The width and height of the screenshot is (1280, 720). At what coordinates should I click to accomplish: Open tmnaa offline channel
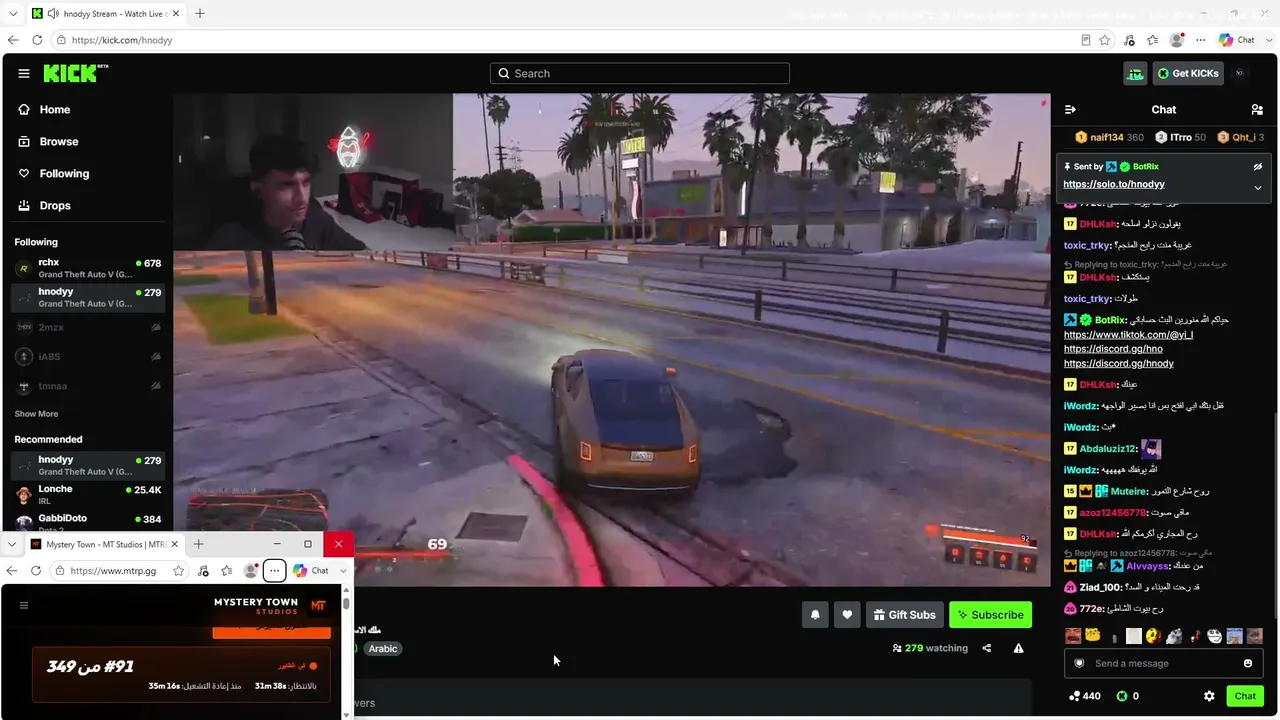tap(87, 386)
